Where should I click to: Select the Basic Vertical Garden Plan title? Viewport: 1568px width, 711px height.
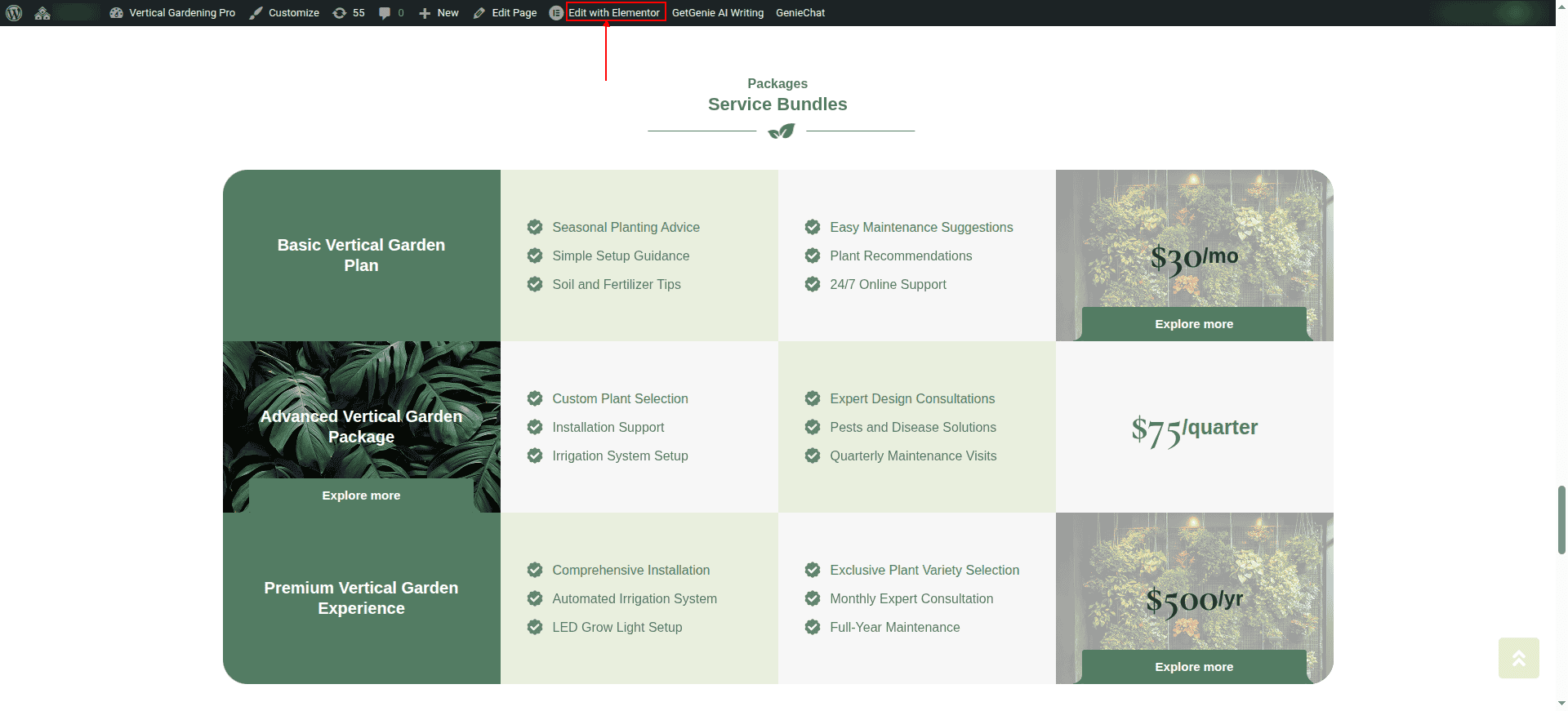[x=361, y=256]
